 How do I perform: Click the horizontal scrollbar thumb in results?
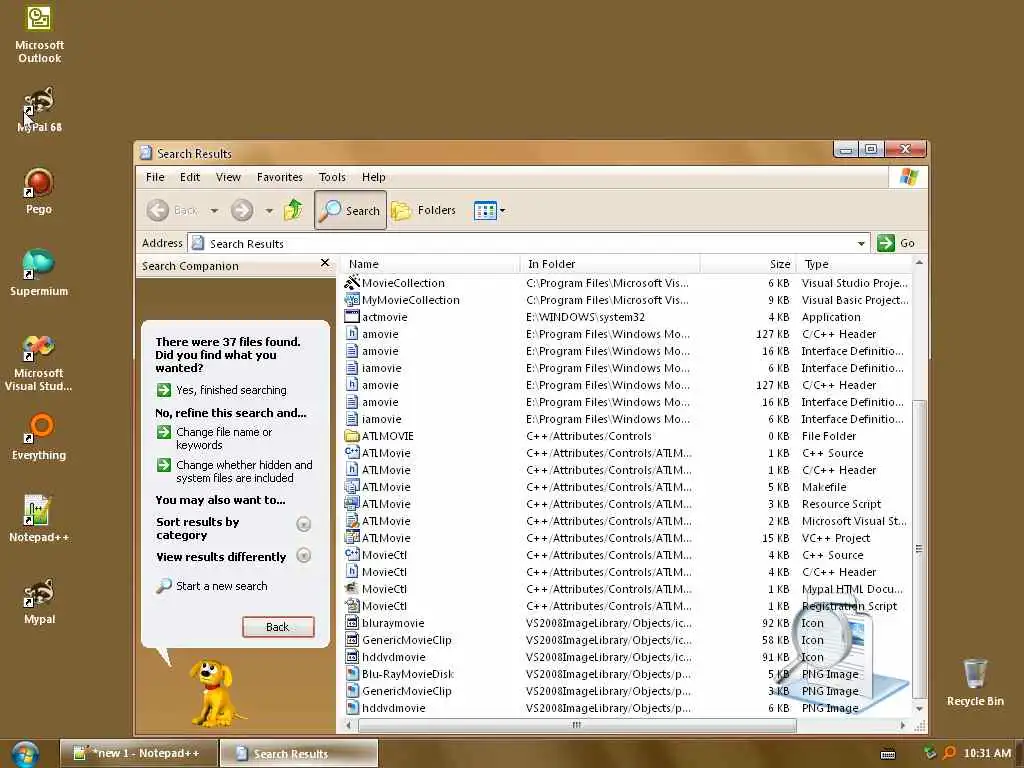click(x=577, y=725)
